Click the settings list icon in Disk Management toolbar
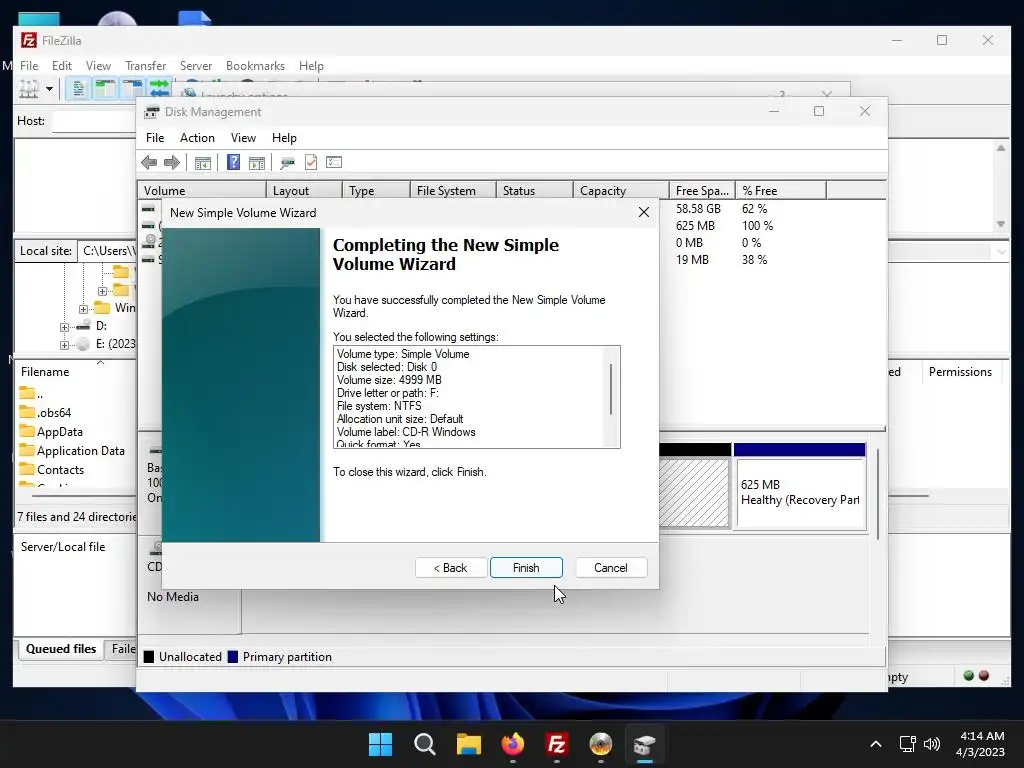1024x768 pixels. point(334,162)
